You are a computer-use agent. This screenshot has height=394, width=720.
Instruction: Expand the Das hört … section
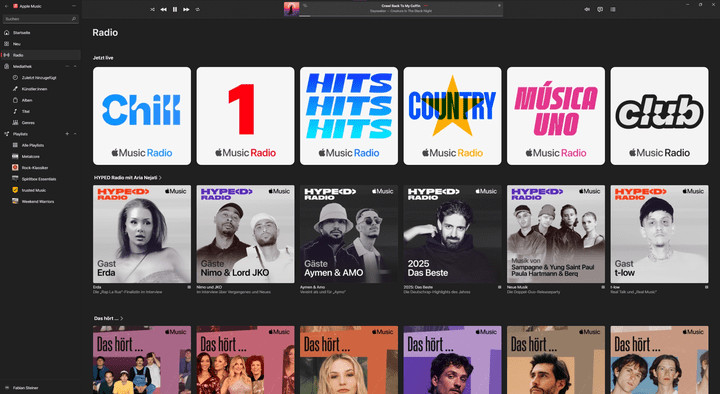point(108,318)
